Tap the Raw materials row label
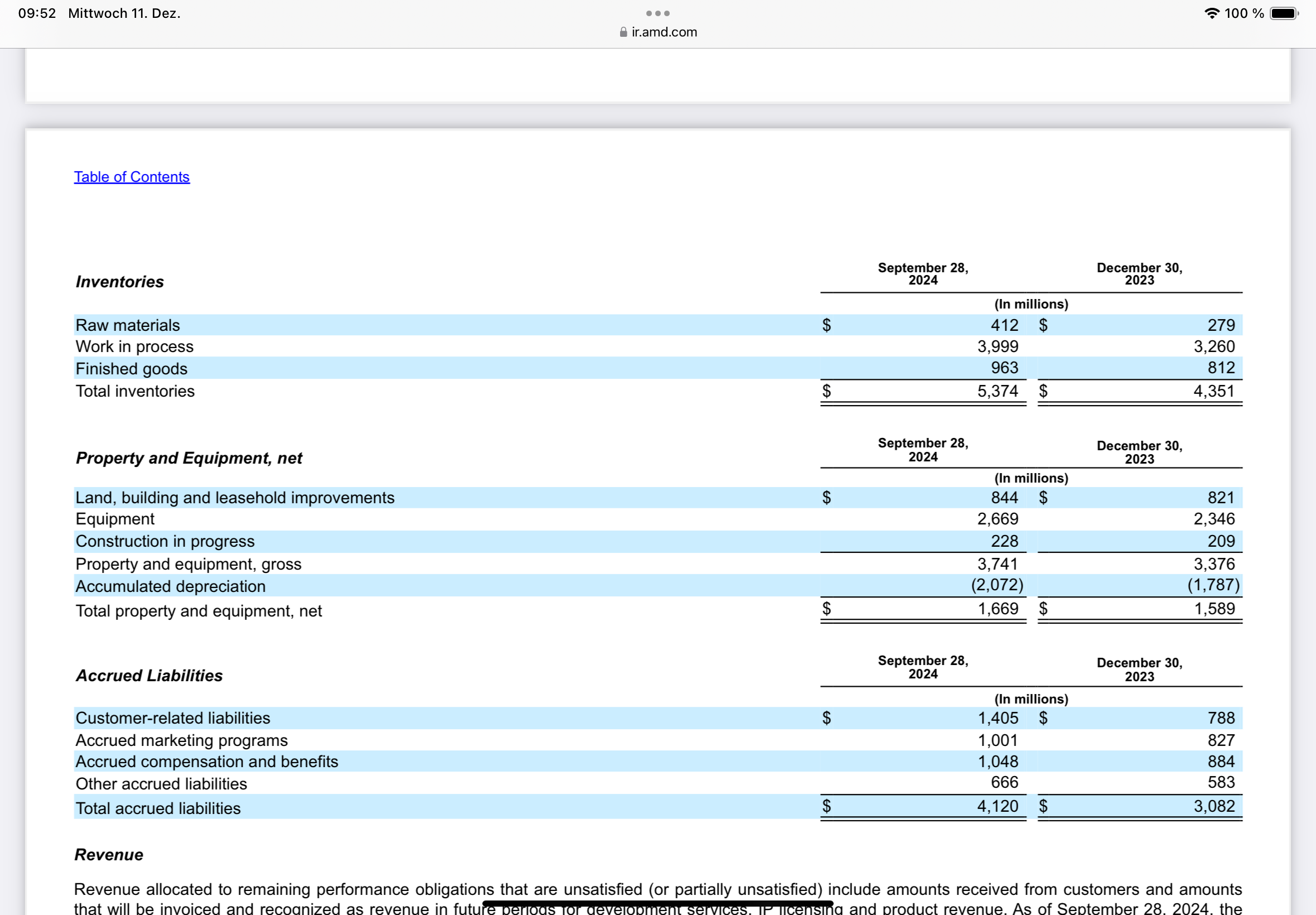This screenshot has width=1316, height=915. [127, 325]
